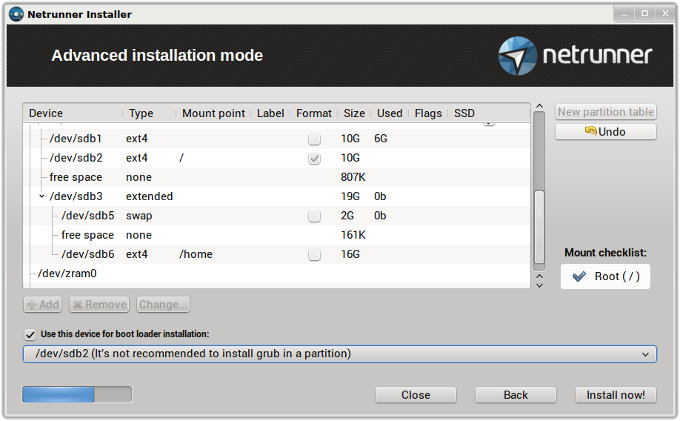
Task: Enable Format checkbox for /dev/sdb1
Action: tap(314, 138)
